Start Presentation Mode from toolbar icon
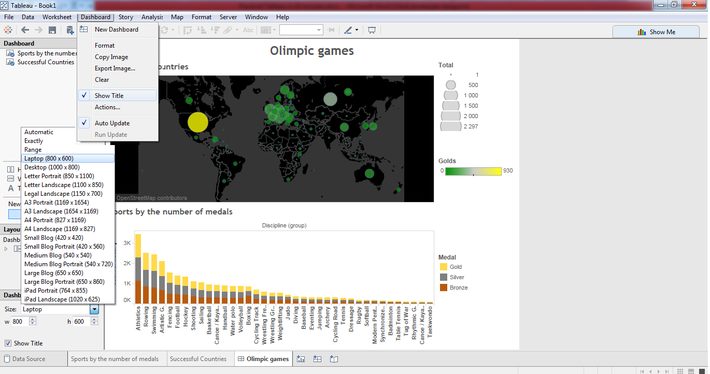The width and height of the screenshot is (710, 374). (x=372, y=30)
